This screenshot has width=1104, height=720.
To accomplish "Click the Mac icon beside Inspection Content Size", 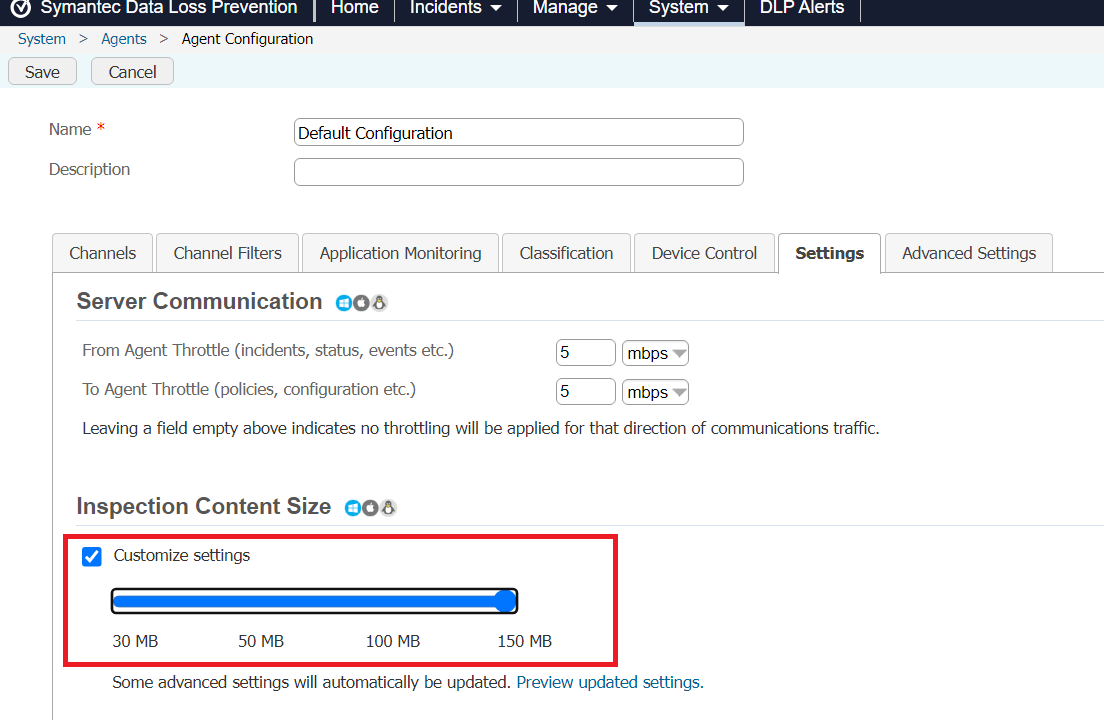I will click(370, 508).
